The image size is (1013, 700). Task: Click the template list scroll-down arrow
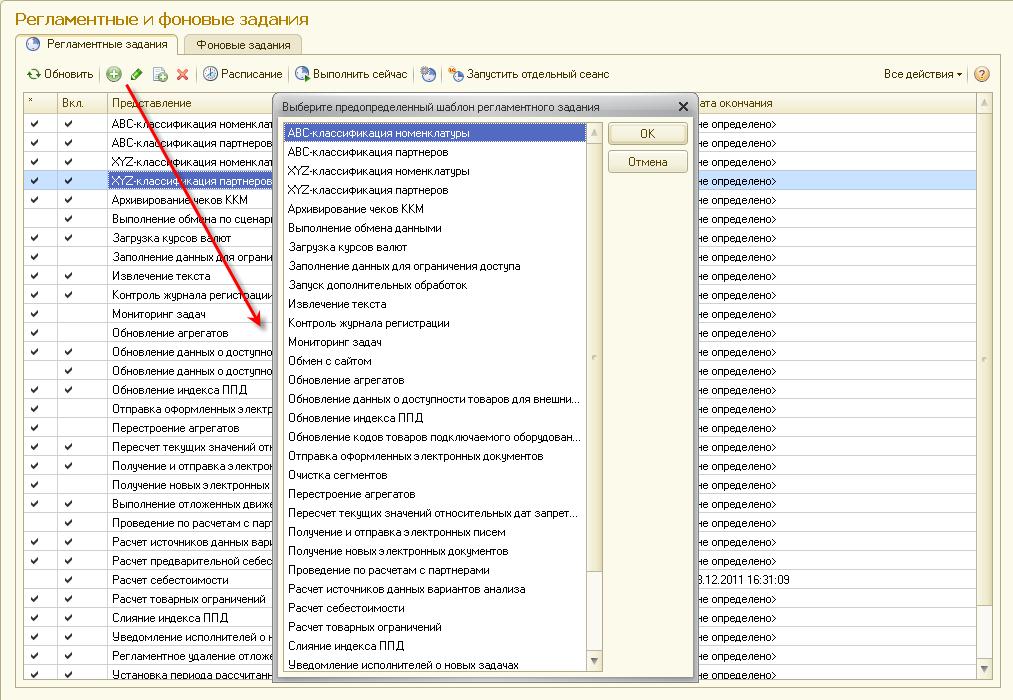click(x=594, y=661)
